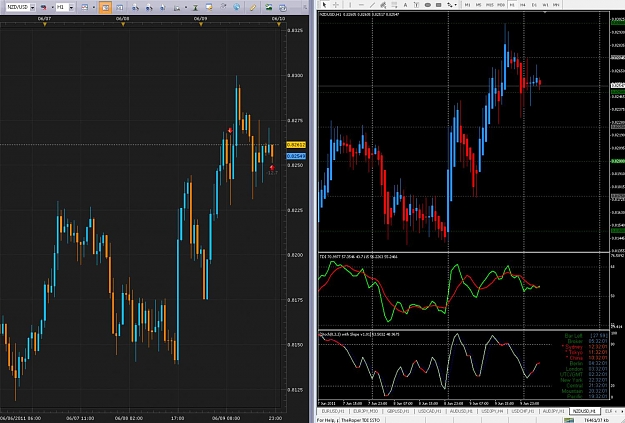This screenshot has width=625, height=423.
Task: Select the text 'A' tool
Action: pyautogui.click(x=405, y=5)
